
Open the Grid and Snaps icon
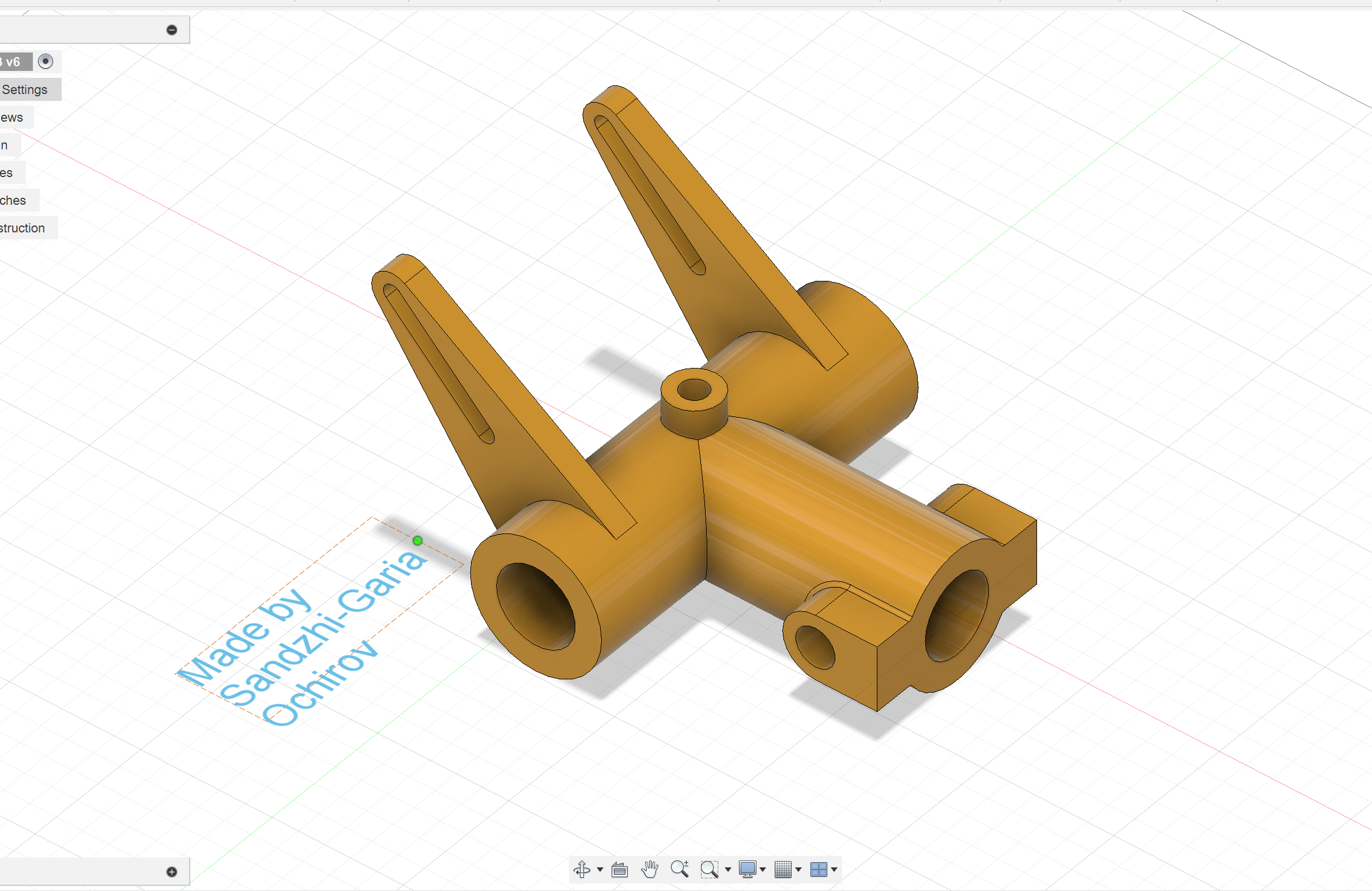783,869
